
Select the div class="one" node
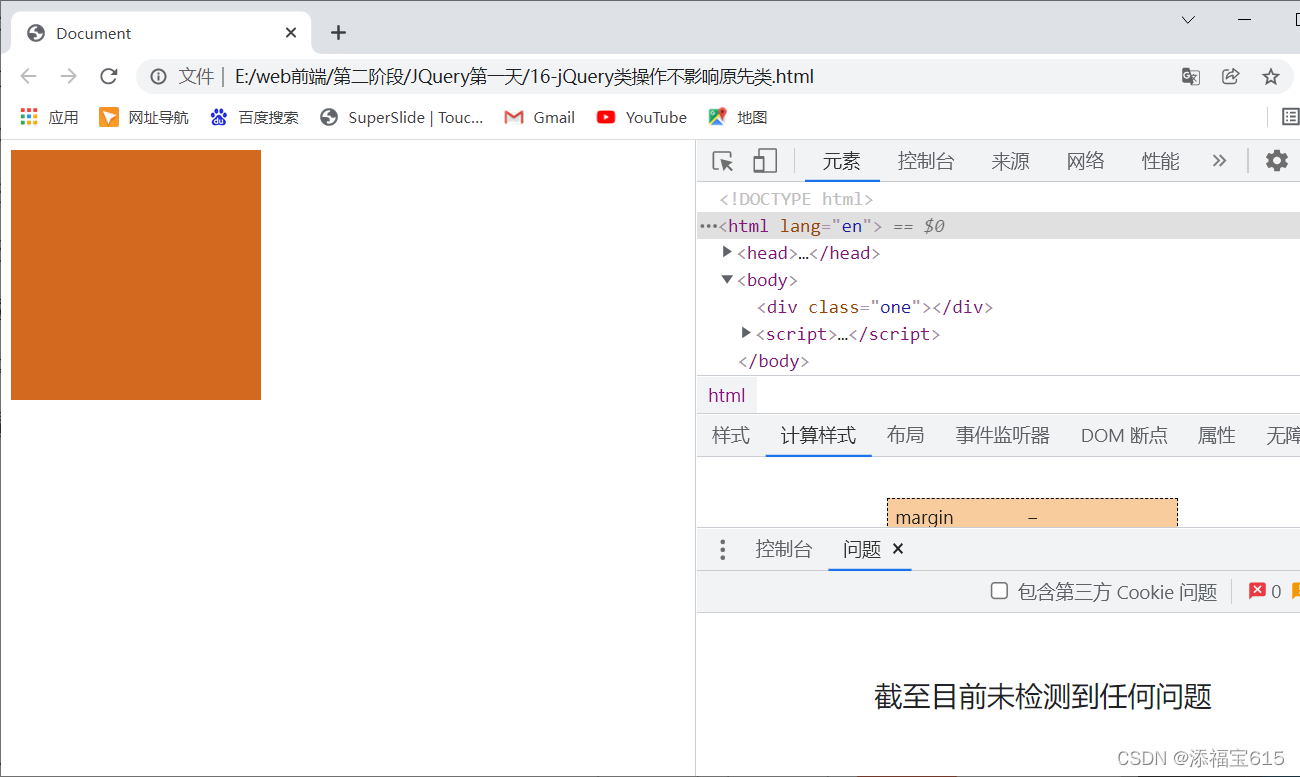coord(875,307)
